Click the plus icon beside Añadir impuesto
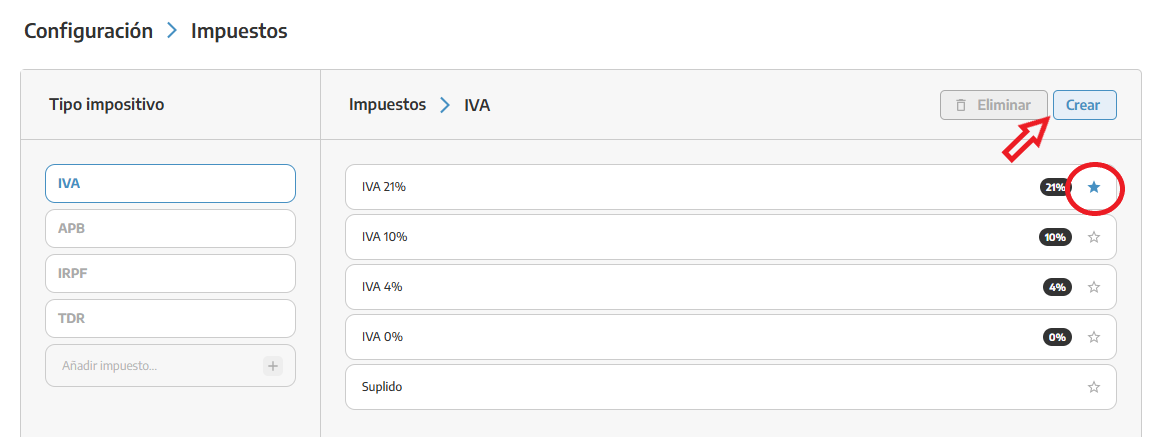Viewport: 1164px width, 437px height. [272, 366]
